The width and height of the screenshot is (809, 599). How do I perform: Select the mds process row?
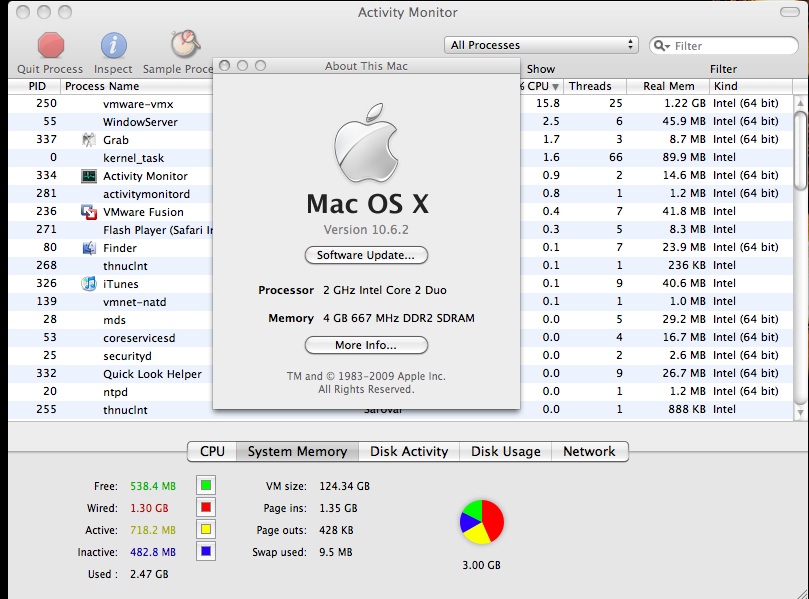pyautogui.click(x=400, y=320)
